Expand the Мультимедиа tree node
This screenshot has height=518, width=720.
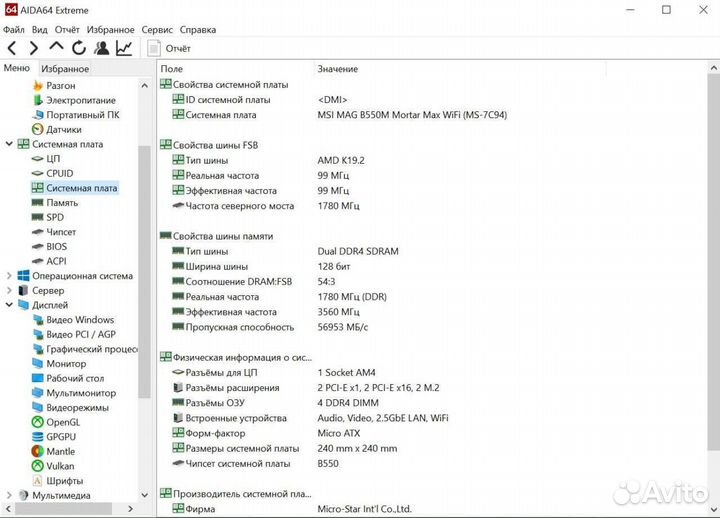pos(9,495)
